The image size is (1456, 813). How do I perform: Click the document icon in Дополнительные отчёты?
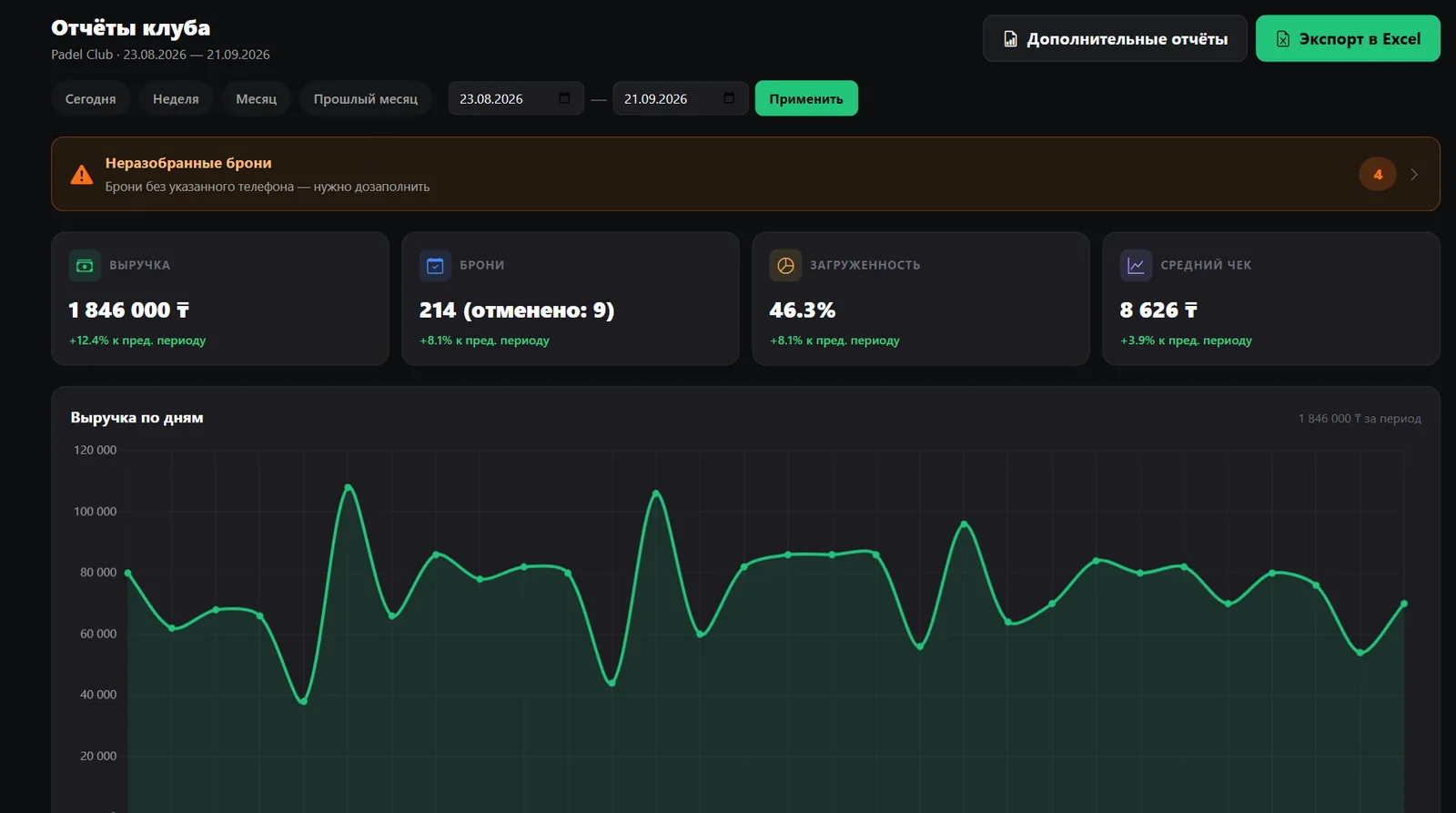[1010, 39]
